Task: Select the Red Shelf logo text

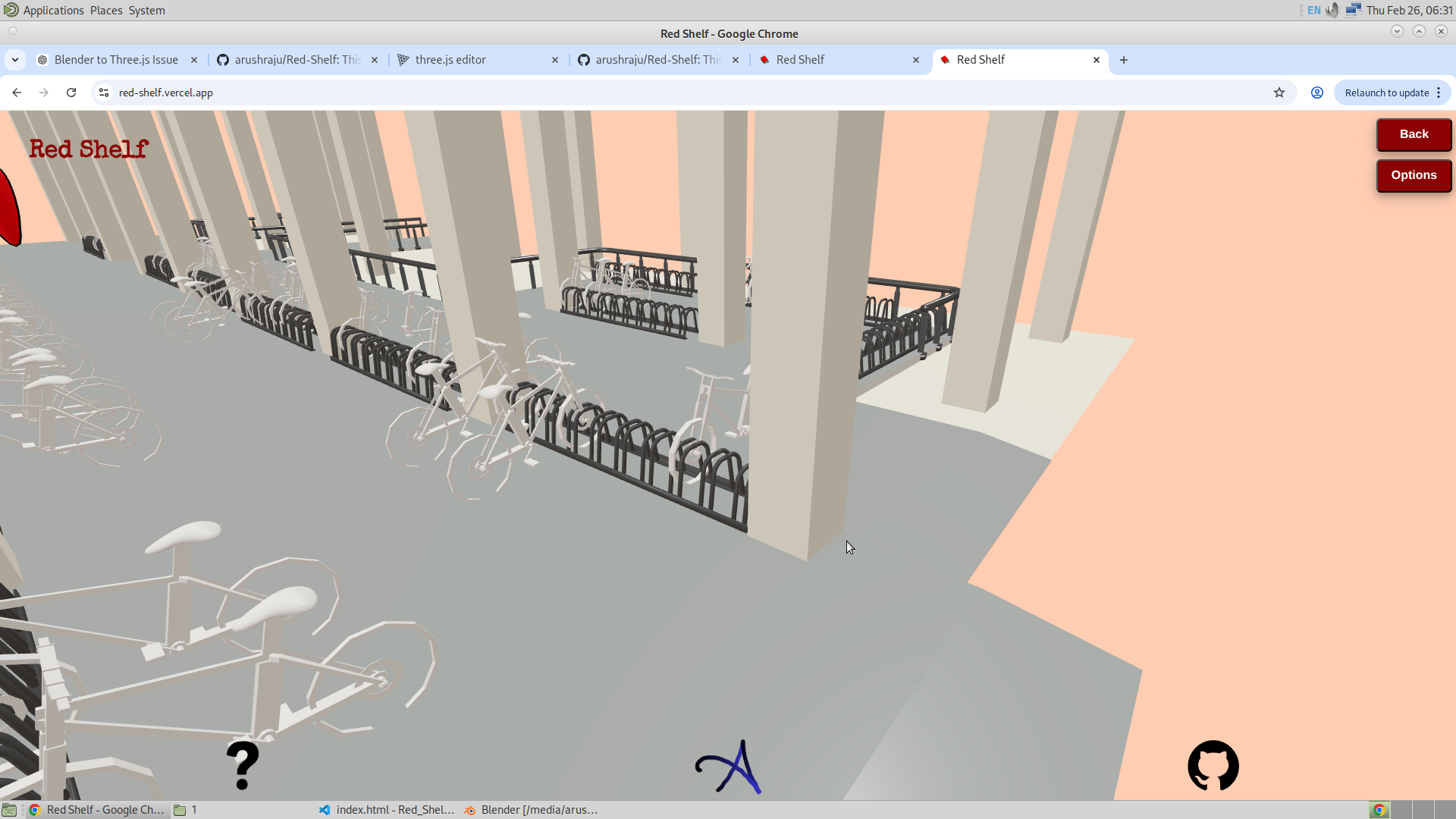Action: (x=88, y=149)
